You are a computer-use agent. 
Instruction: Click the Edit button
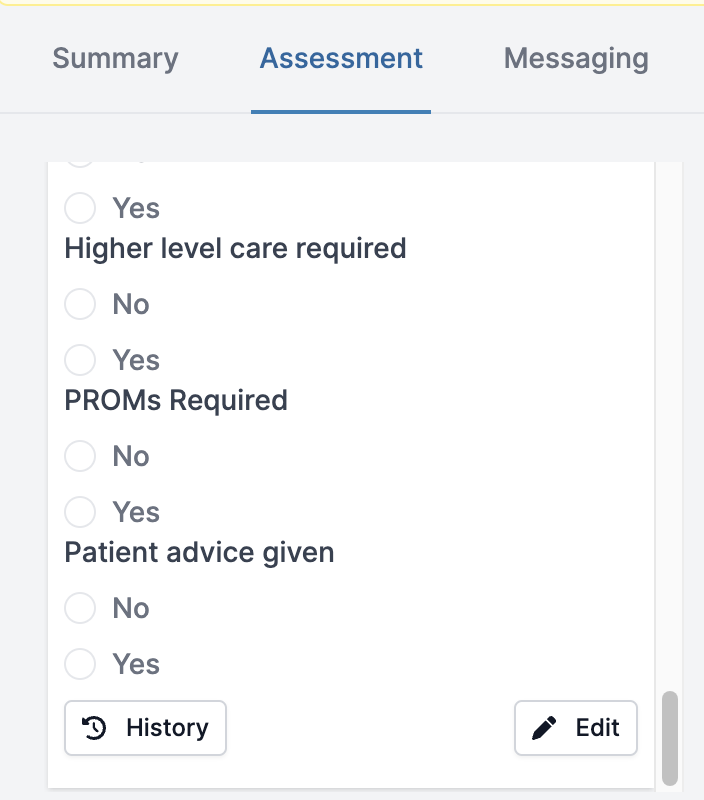[x=575, y=728]
